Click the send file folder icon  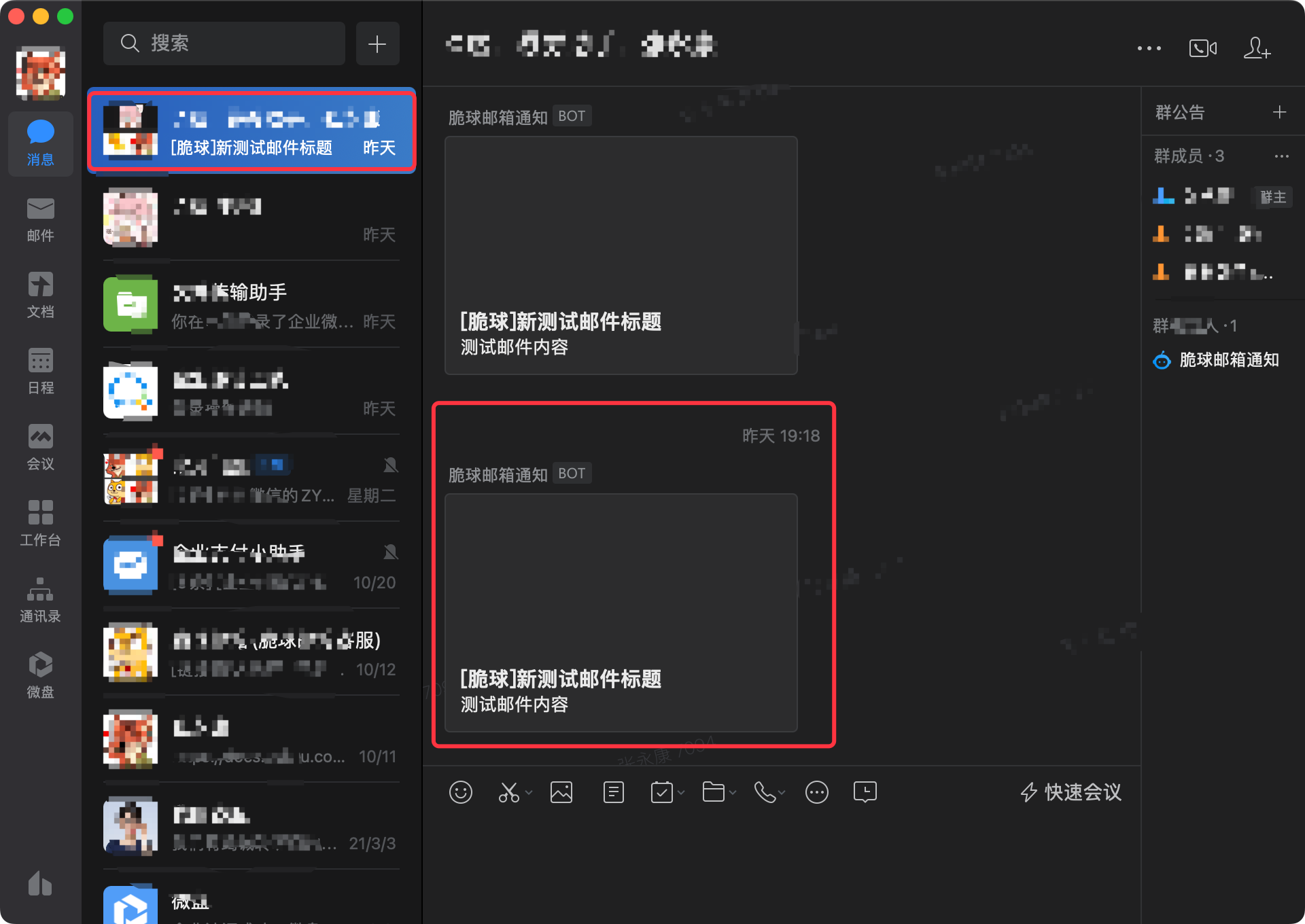(713, 792)
